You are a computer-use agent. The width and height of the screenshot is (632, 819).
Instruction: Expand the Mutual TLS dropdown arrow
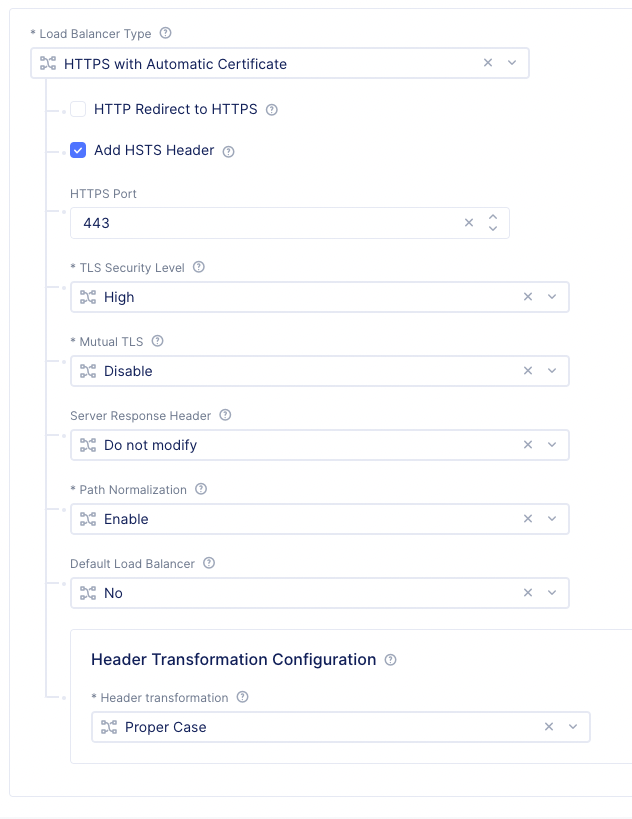pyautogui.click(x=552, y=371)
